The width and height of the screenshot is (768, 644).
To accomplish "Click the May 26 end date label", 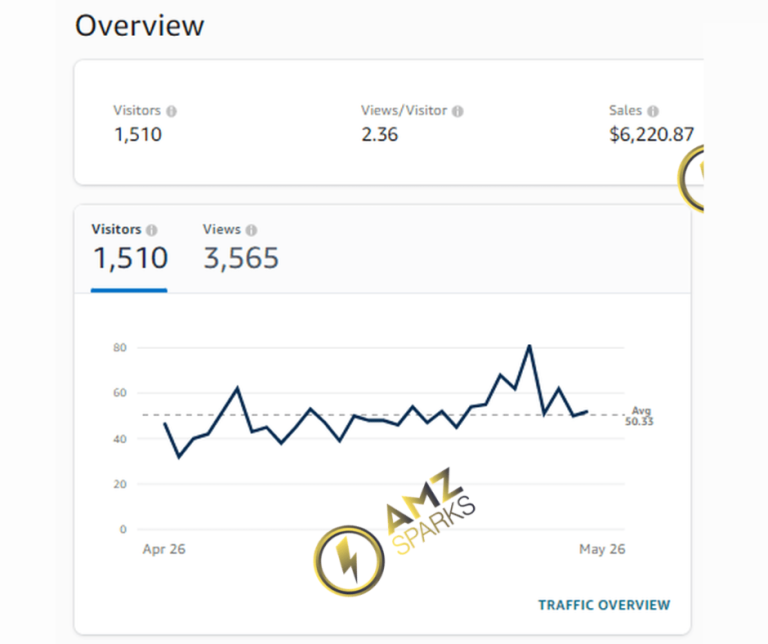I will (602, 549).
